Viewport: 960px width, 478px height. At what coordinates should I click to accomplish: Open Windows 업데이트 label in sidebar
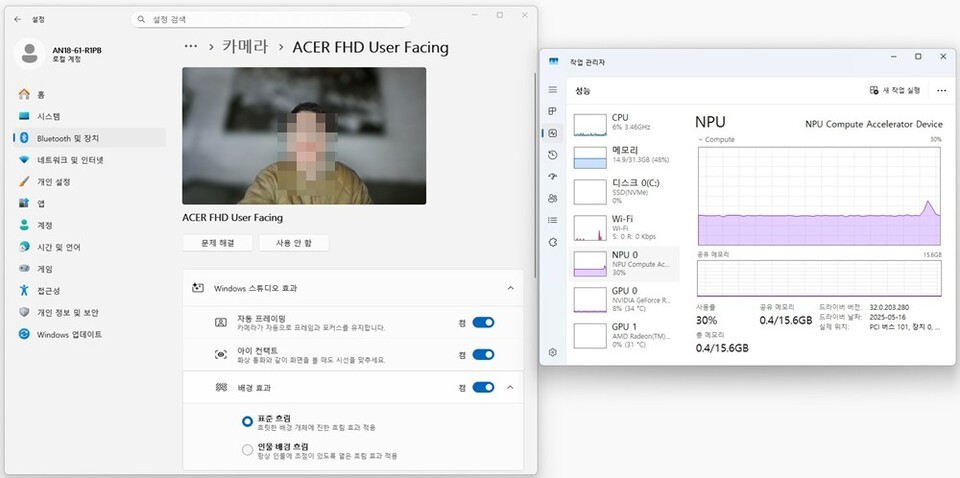click(69, 335)
